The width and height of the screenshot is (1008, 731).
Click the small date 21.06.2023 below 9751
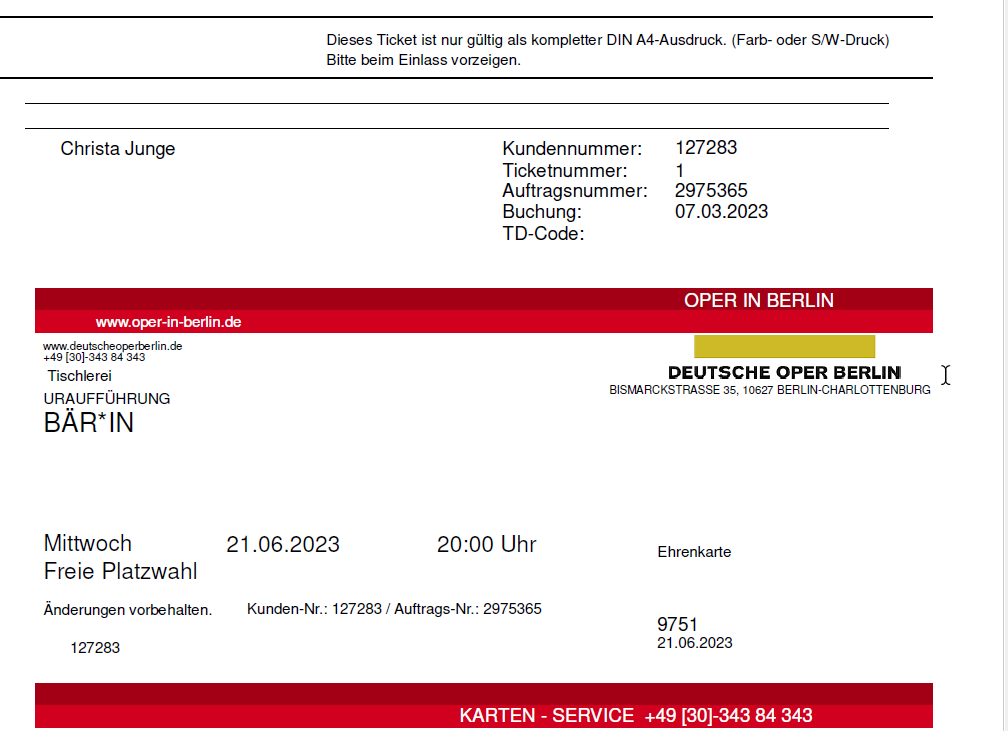click(x=694, y=643)
